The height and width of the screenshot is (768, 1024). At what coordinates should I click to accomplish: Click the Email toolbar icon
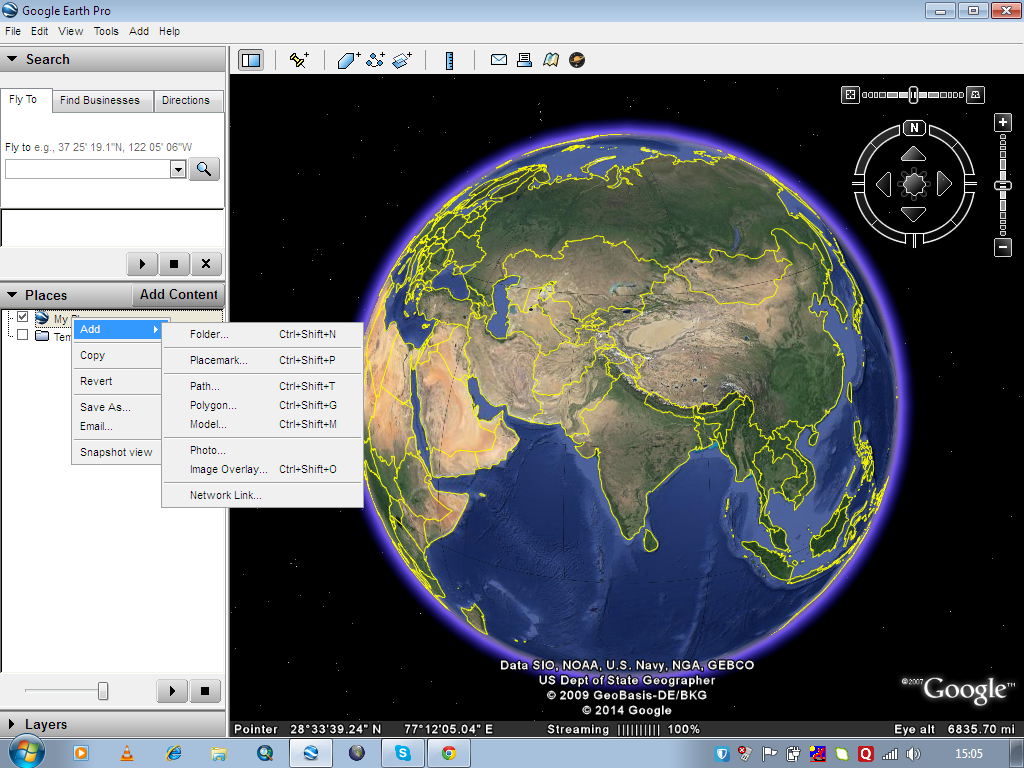498,60
